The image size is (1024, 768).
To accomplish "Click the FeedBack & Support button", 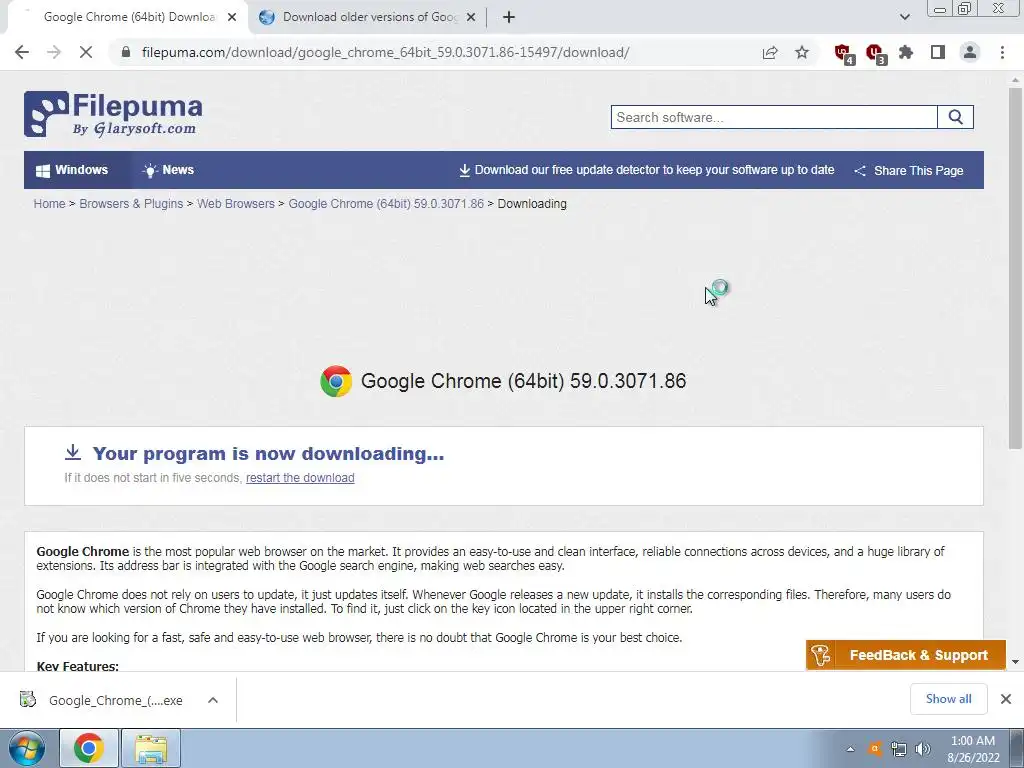I will pos(906,655).
